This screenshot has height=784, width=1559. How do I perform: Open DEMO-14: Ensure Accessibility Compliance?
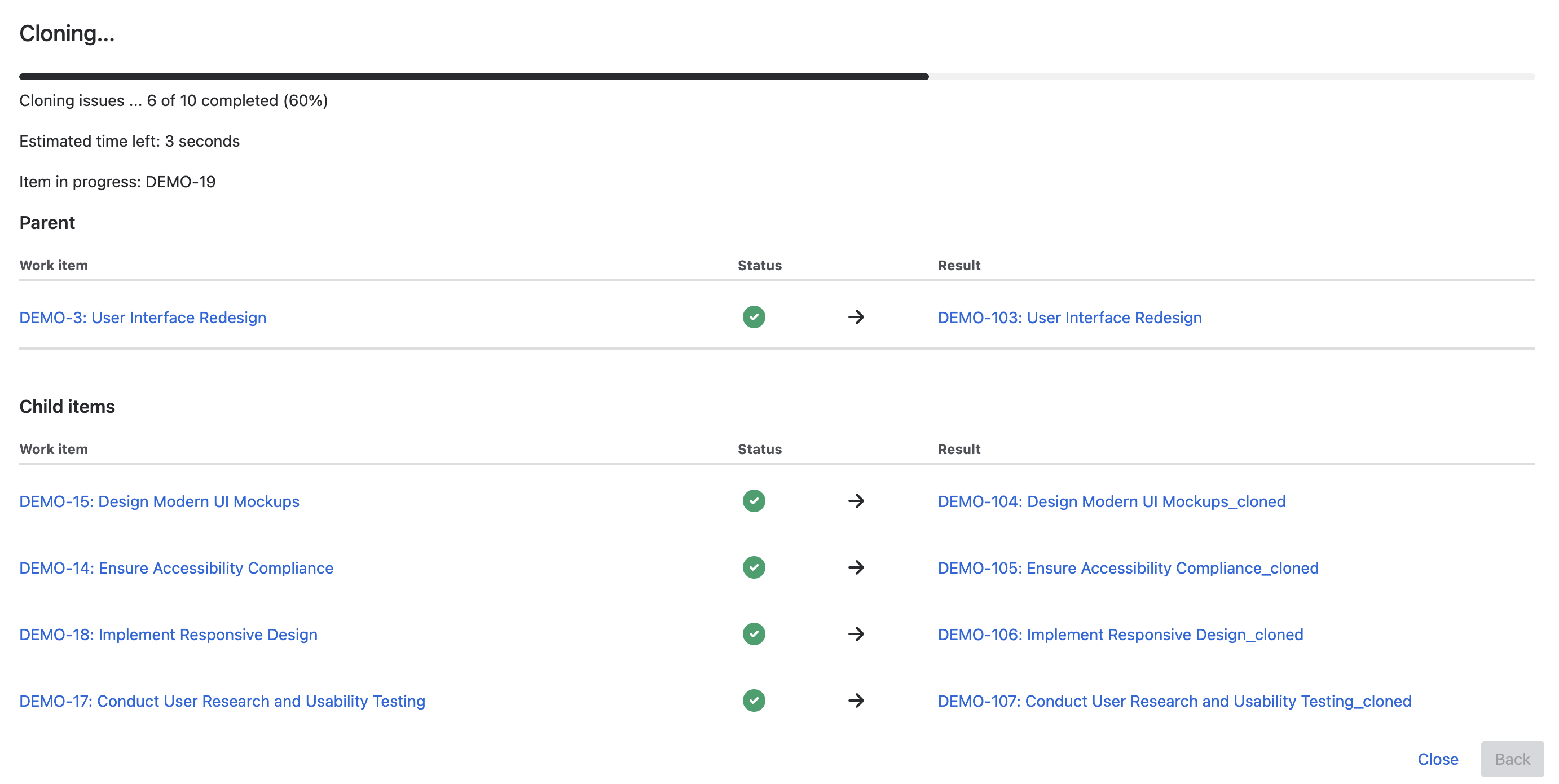(176, 569)
